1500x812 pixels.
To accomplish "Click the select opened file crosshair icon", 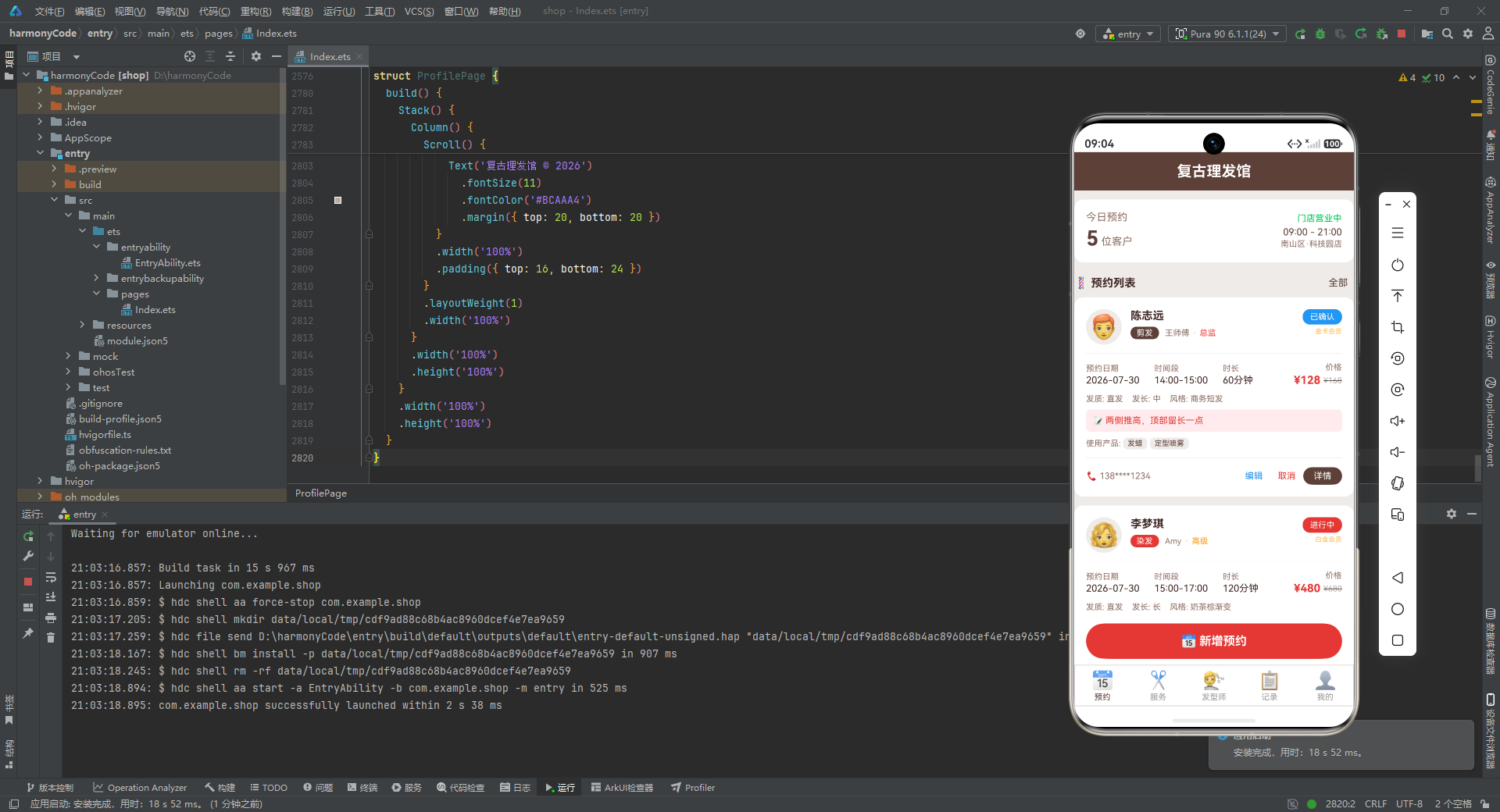I will 190,56.
